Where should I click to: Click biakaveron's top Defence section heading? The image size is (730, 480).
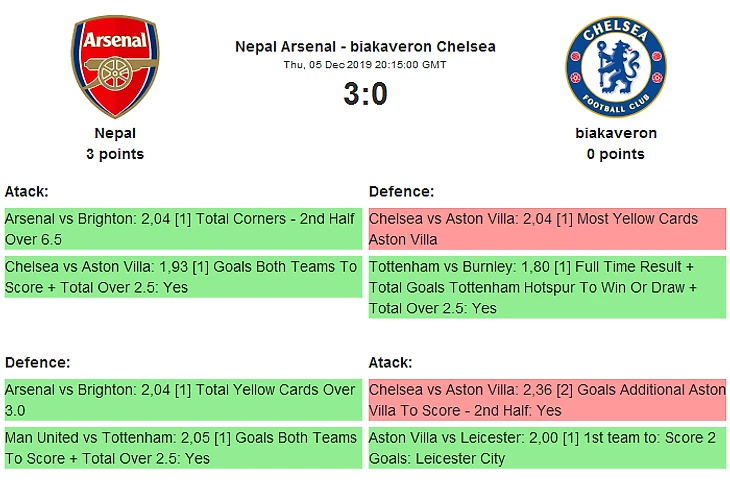(x=401, y=191)
